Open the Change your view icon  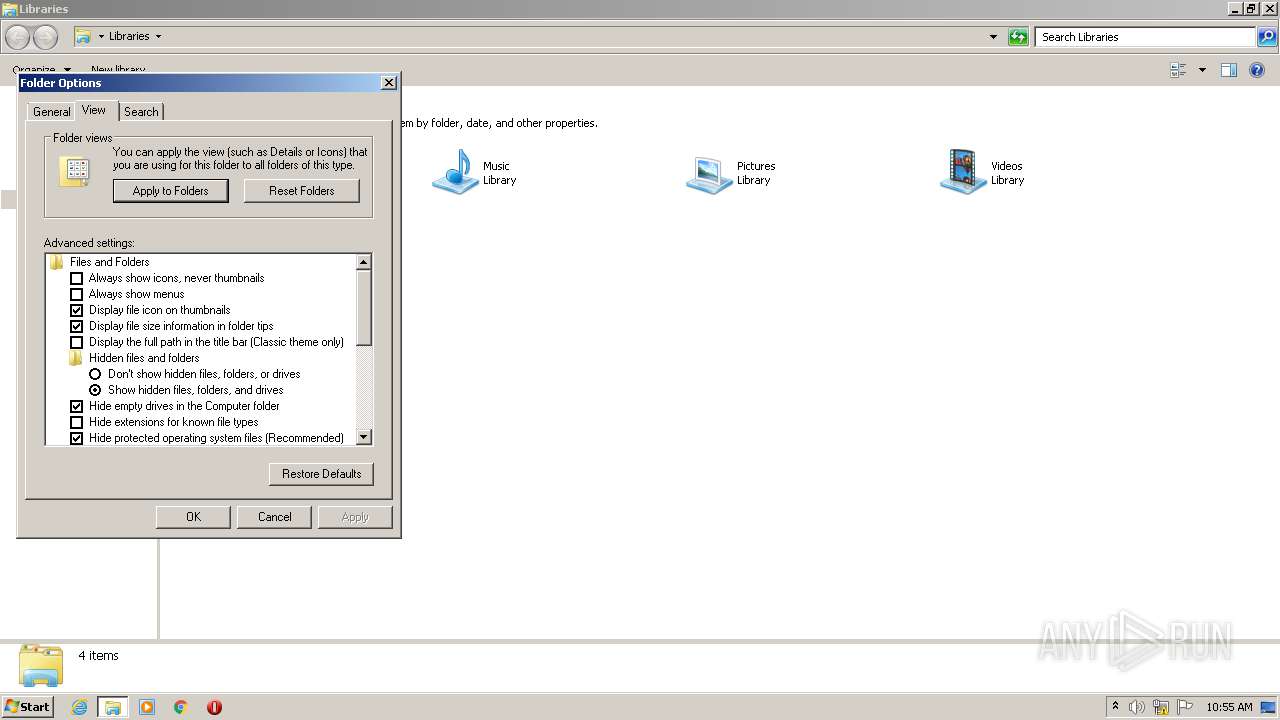click(x=1178, y=70)
